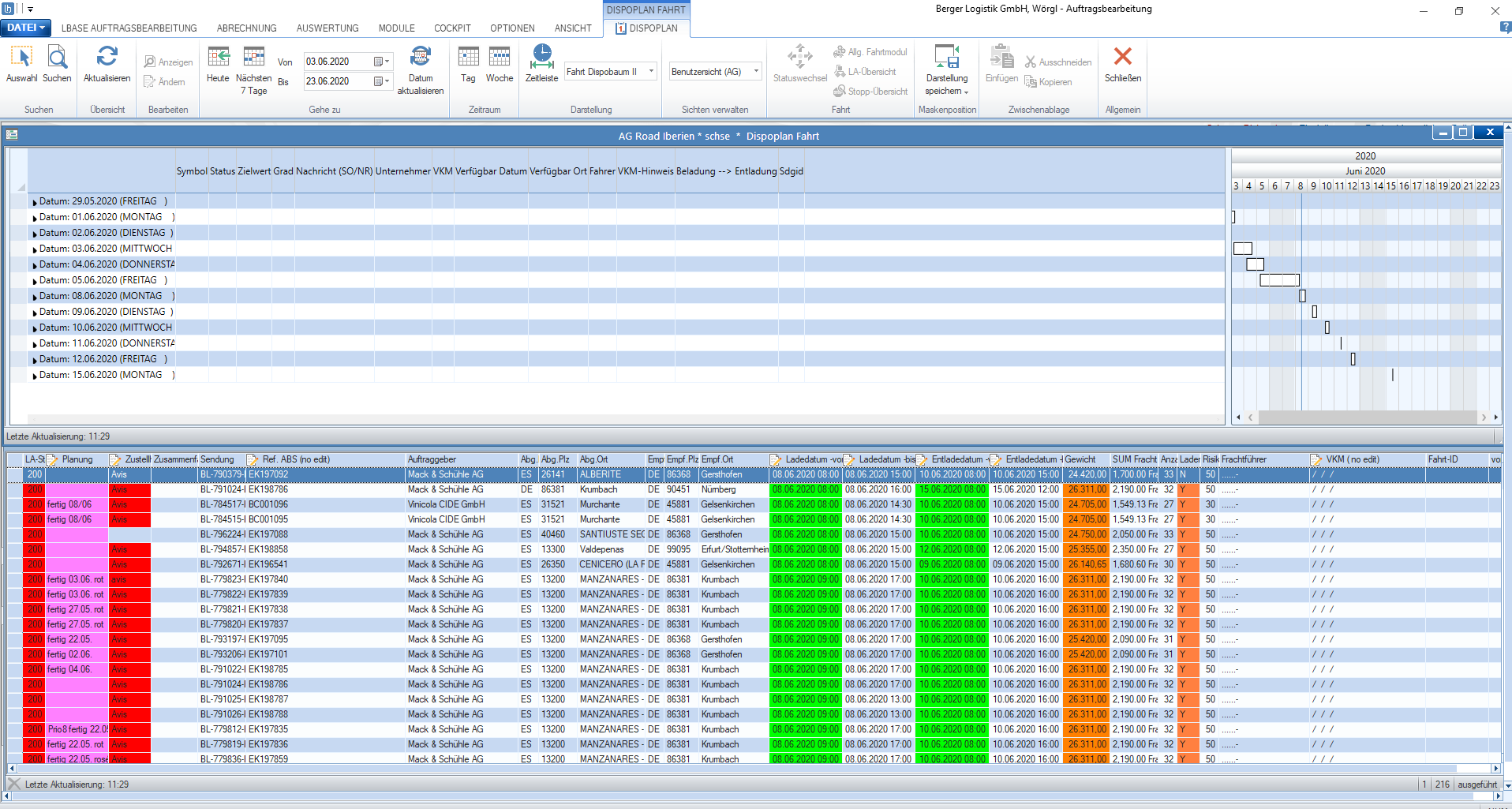1512x809 pixels.
Task: Click Kopieren in Zwischenablage group
Action: coord(1048,82)
